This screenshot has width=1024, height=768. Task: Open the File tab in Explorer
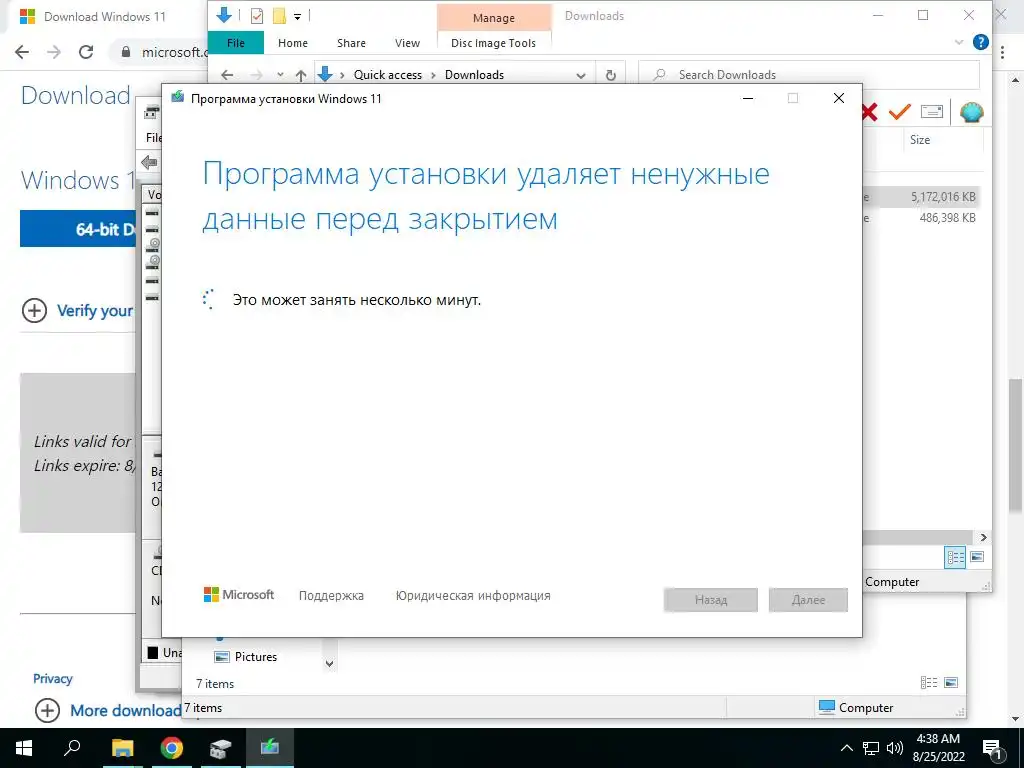[x=236, y=43]
